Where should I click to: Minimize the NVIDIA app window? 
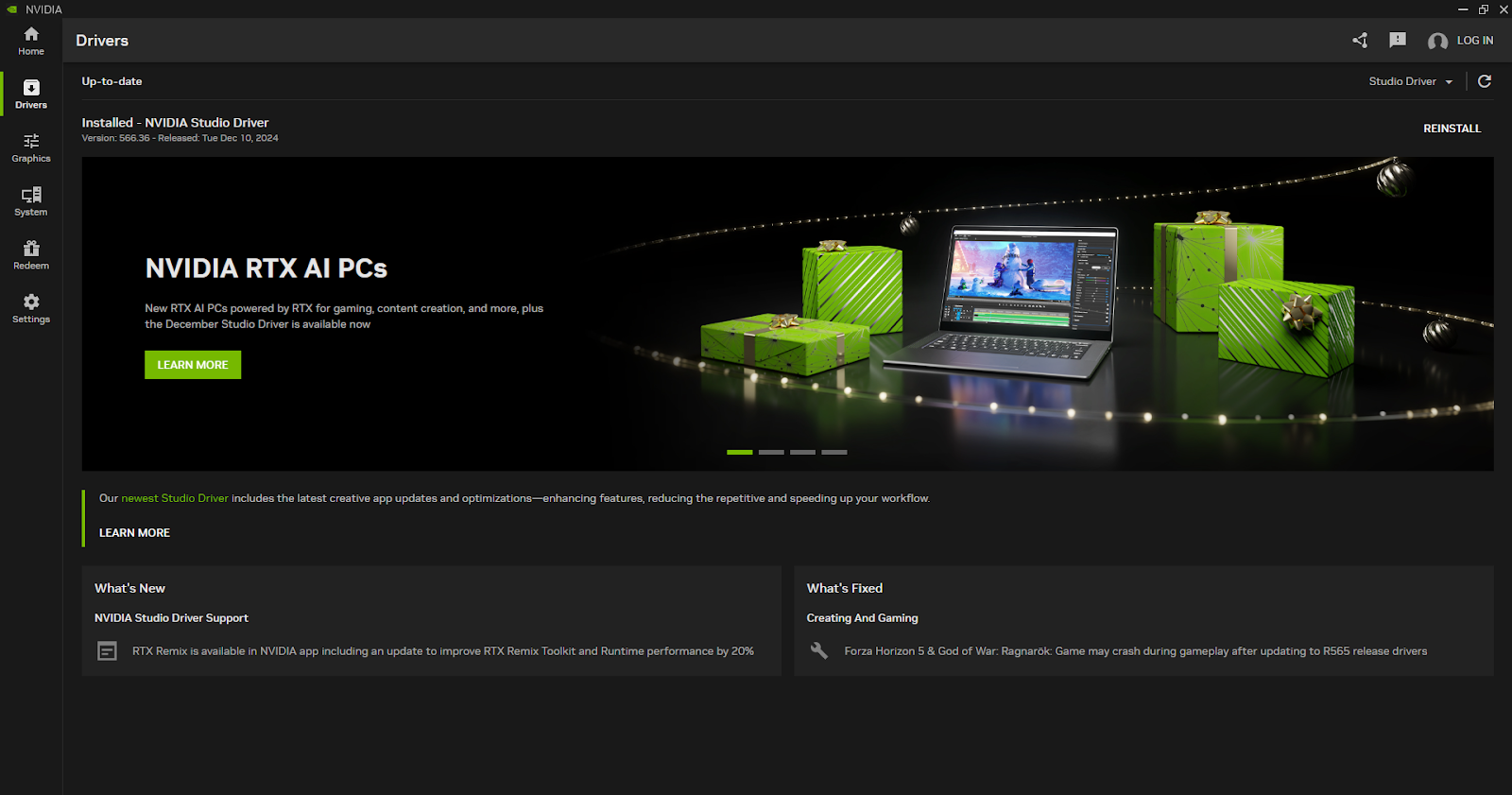coord(1463,9)
